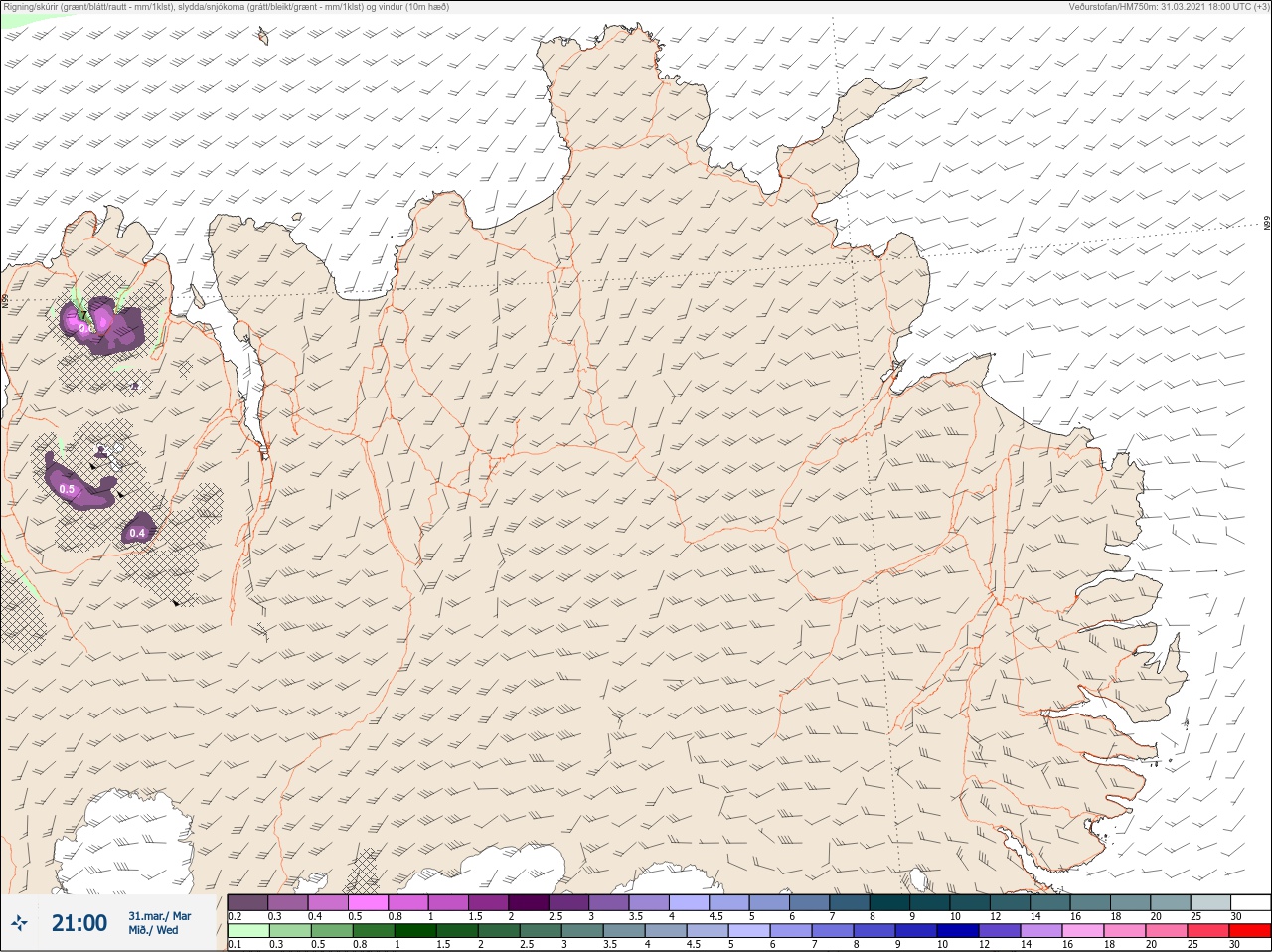Click the 0.4 precipitation label on the map
Viewport: 1272px width, 952px height.
tap(137, 534)
